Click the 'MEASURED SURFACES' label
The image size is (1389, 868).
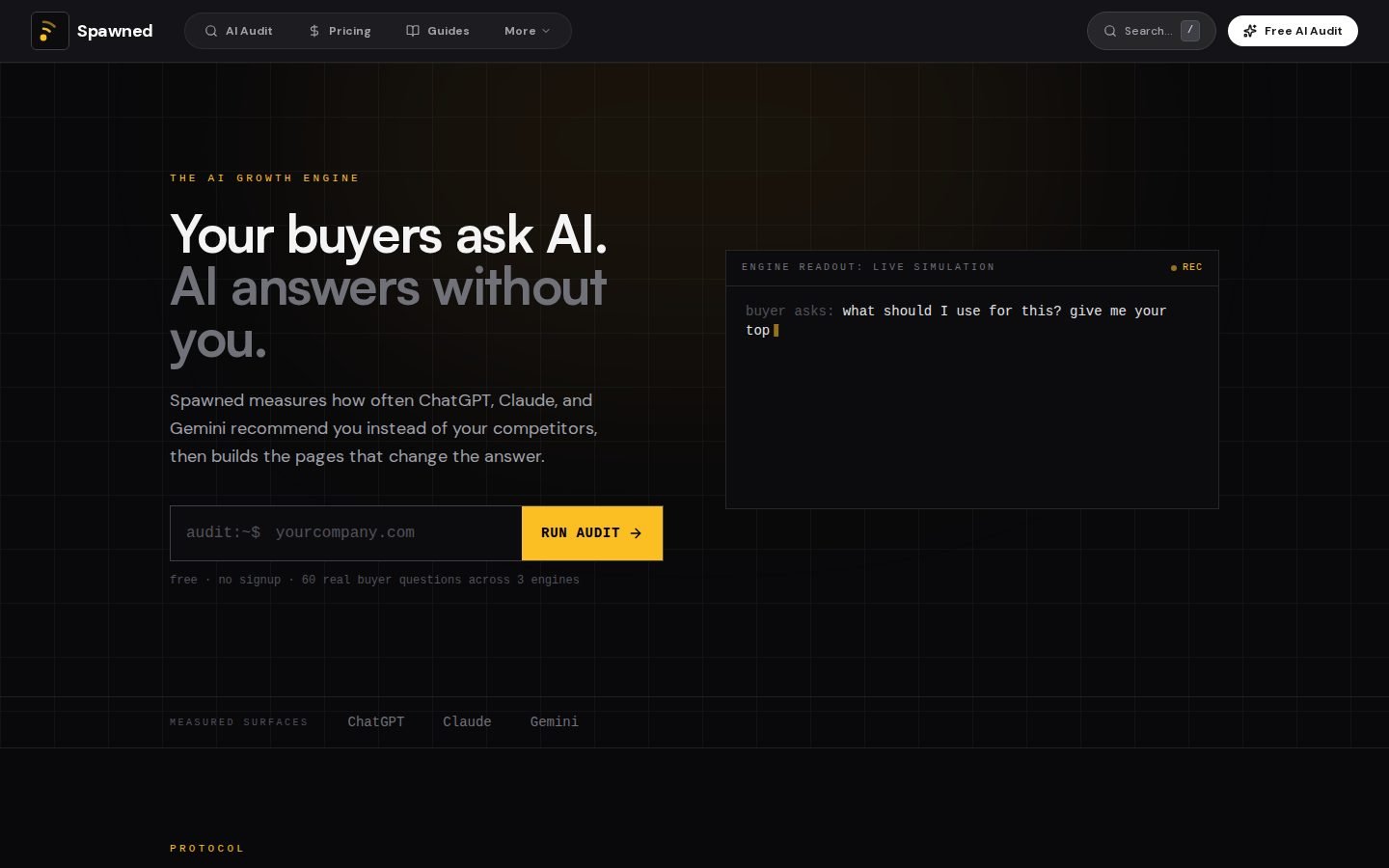(238, 722)
